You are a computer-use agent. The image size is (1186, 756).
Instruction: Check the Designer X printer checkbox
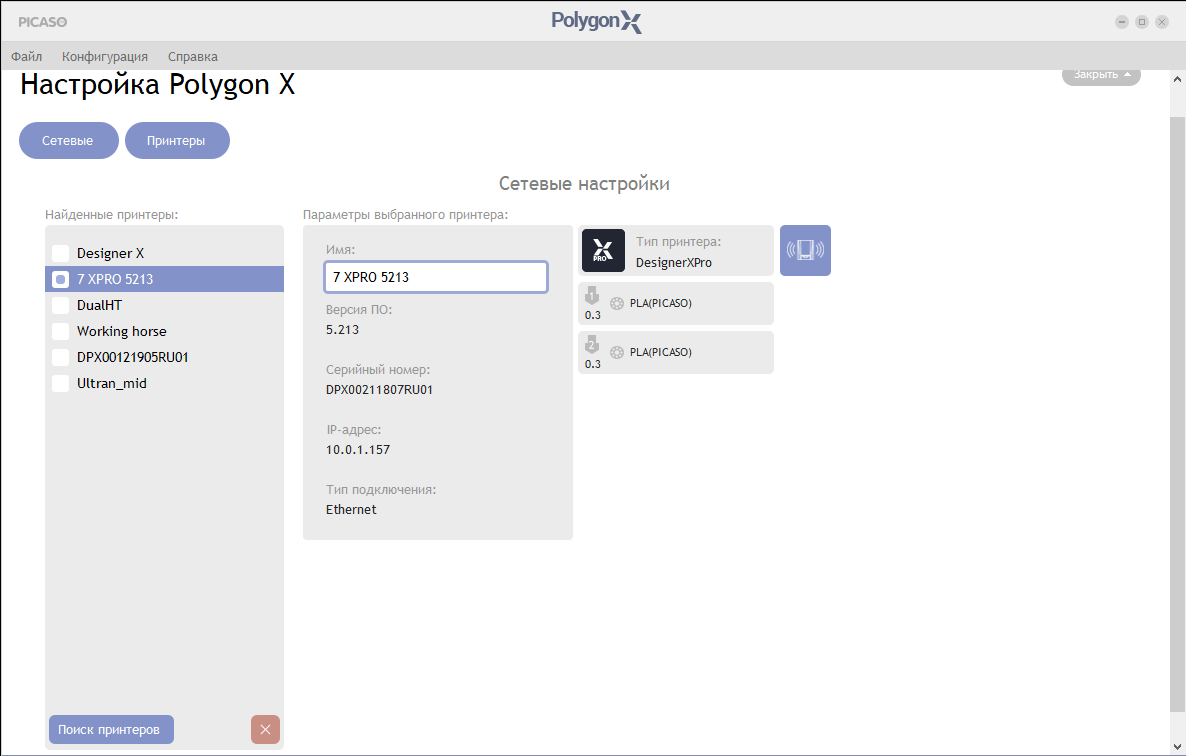61,253
